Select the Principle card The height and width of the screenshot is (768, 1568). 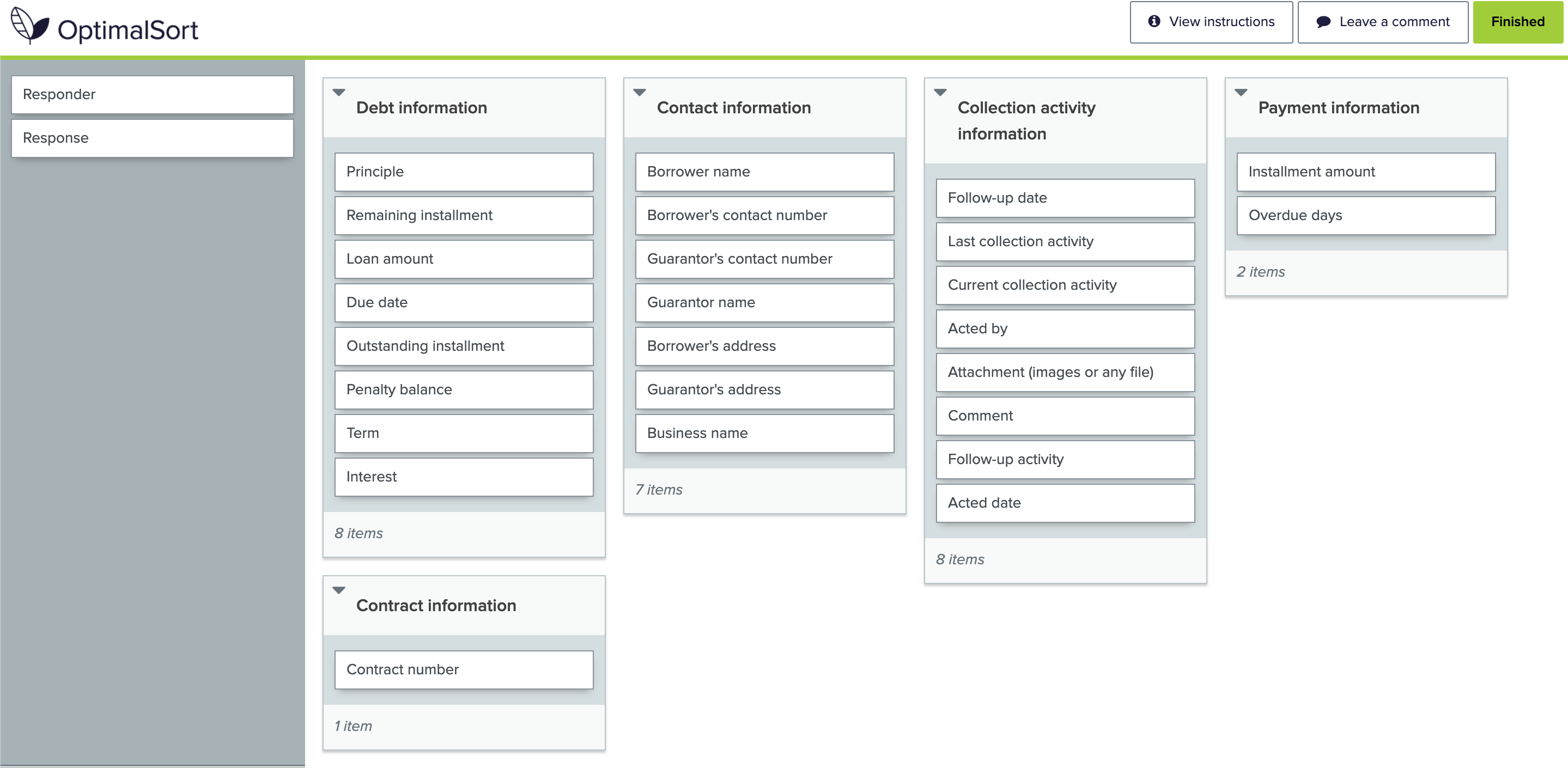click(x=464, y=172)
